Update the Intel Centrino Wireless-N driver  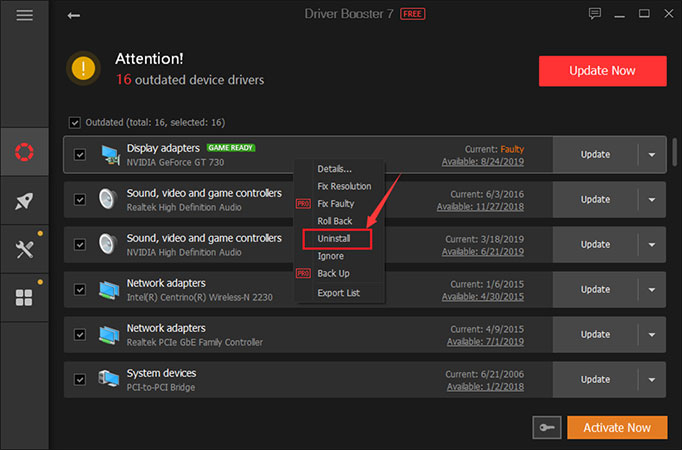[x=595, y=290]
